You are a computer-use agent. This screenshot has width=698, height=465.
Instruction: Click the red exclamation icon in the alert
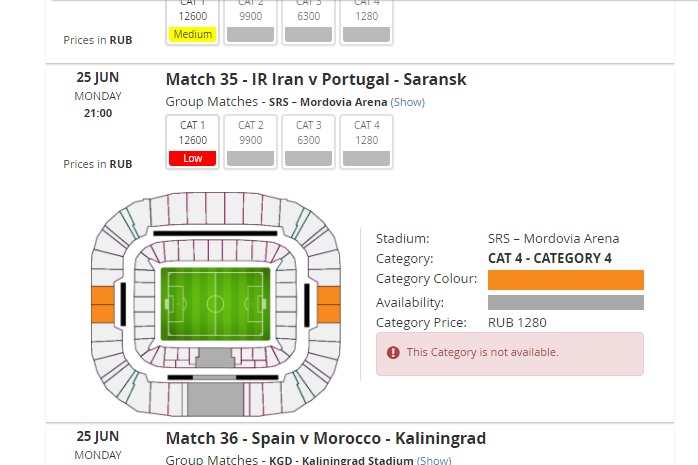click(x=393, y=352)
